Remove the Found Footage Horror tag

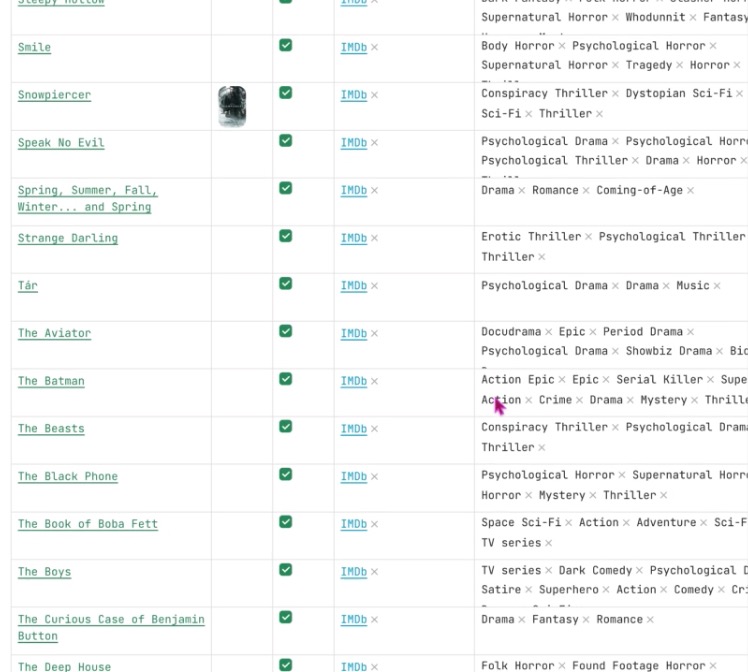pos(713,666)
